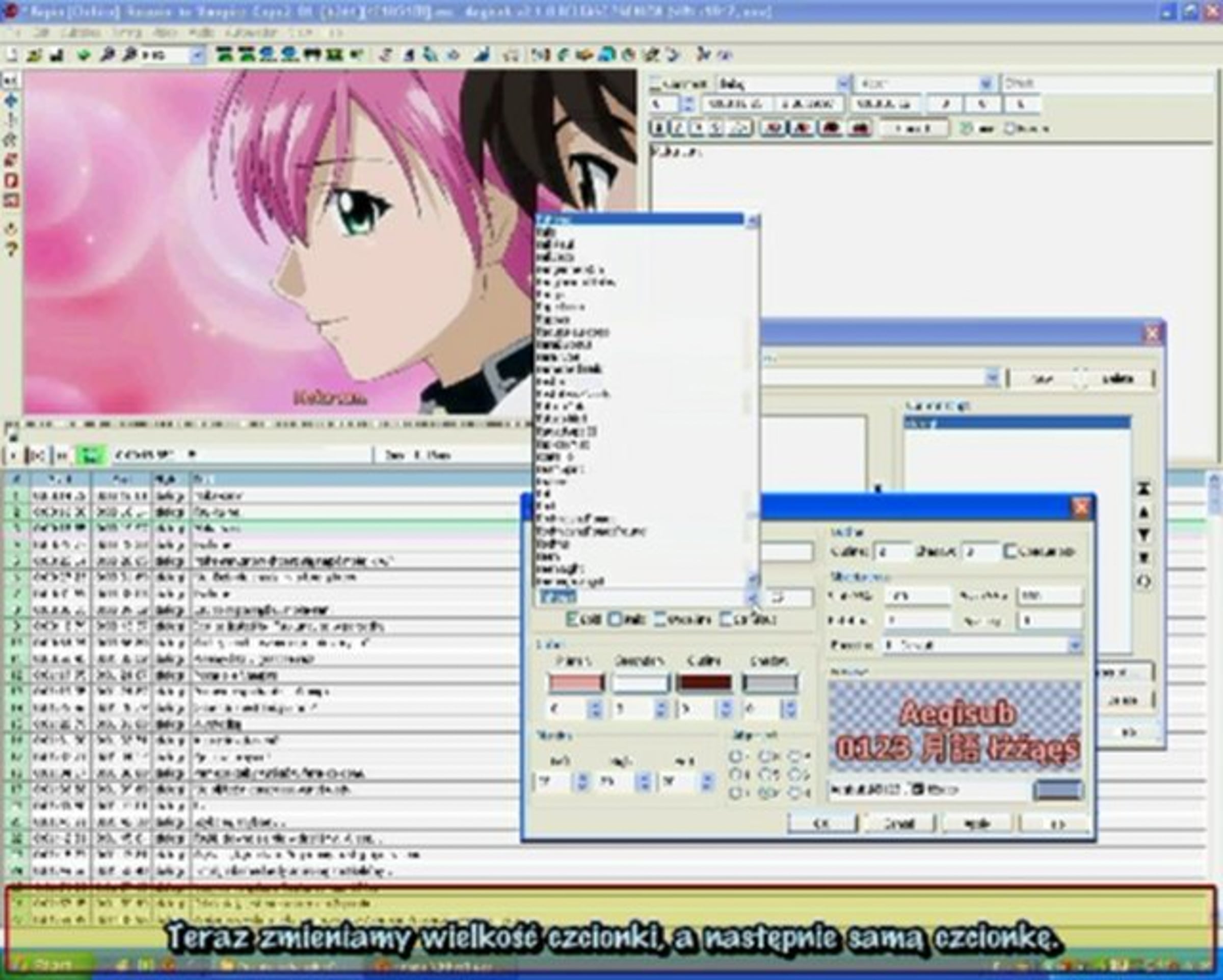Open the Encoding dropdown in style editor
1223x980 pixels.
click(1074, 645)
